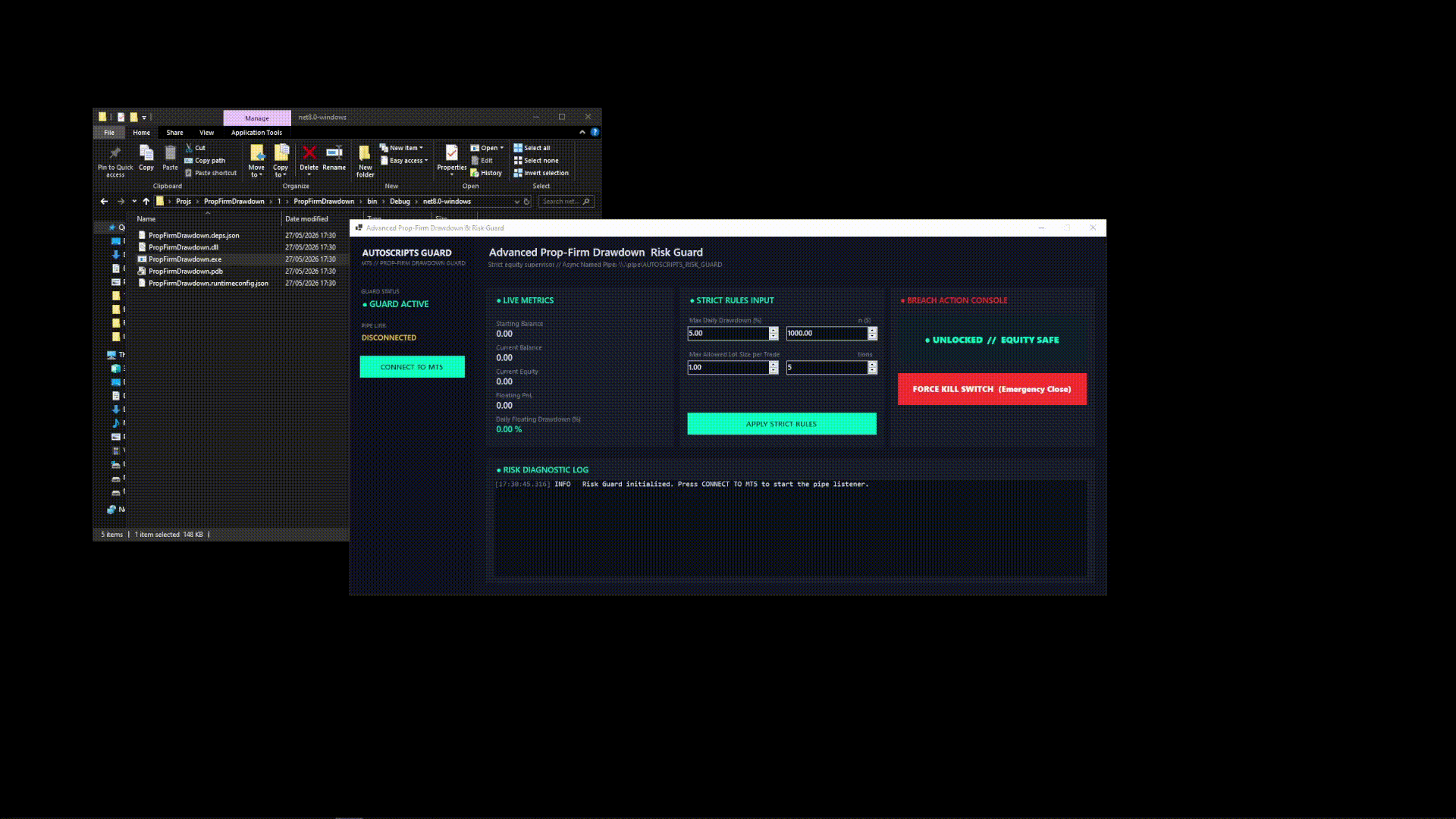Click the 0.00 % Daily Floating Drawdown value
This screenshot has height=819, width=1456.
tap(509, 429)
